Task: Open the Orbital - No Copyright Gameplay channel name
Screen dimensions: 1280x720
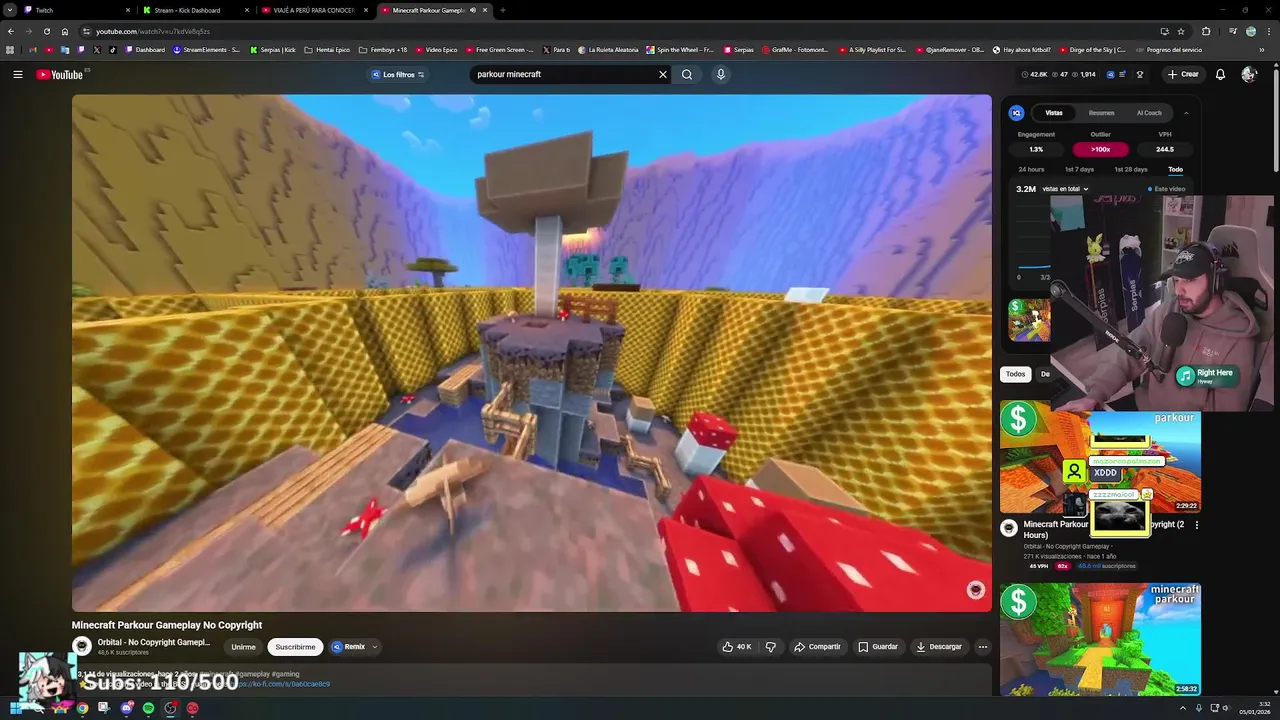Action: pos(154,642)
